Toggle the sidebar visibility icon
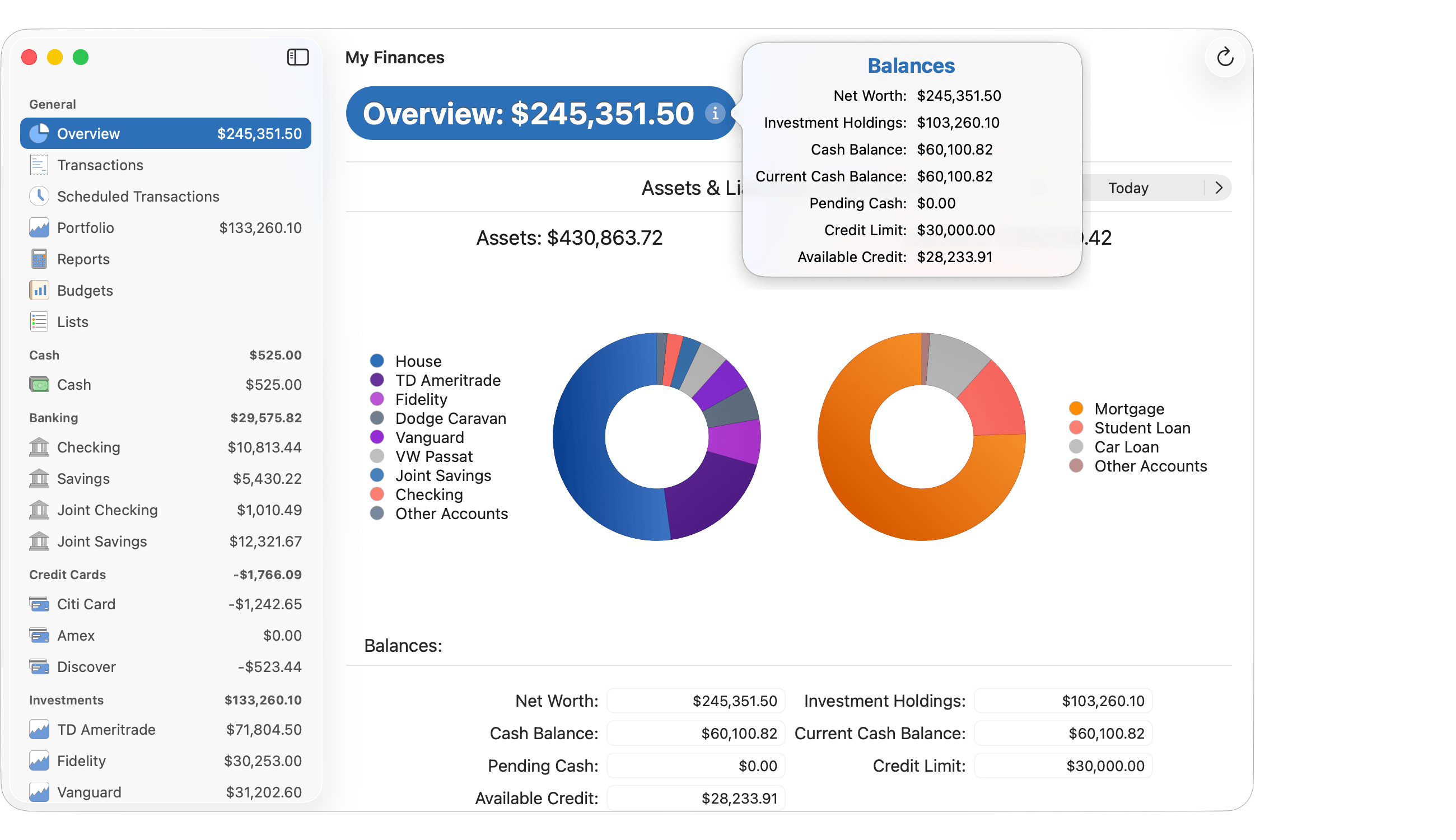 (298, 57)
